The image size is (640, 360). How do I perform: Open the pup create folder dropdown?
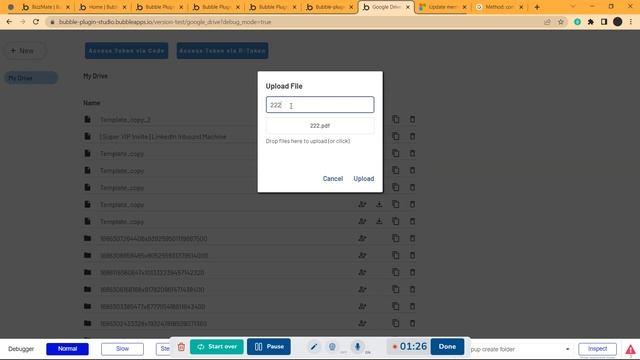(520, 349)
